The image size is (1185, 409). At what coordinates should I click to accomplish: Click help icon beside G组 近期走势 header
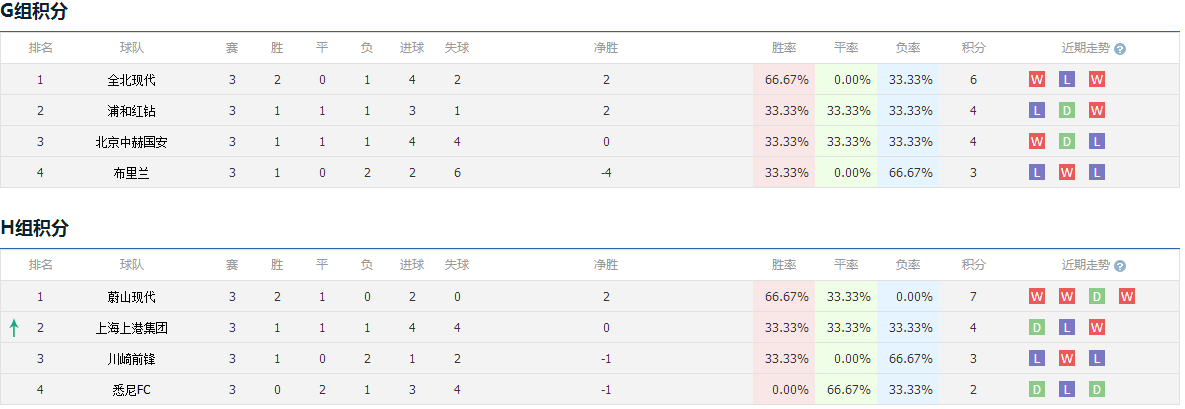tap(1119, 49)
